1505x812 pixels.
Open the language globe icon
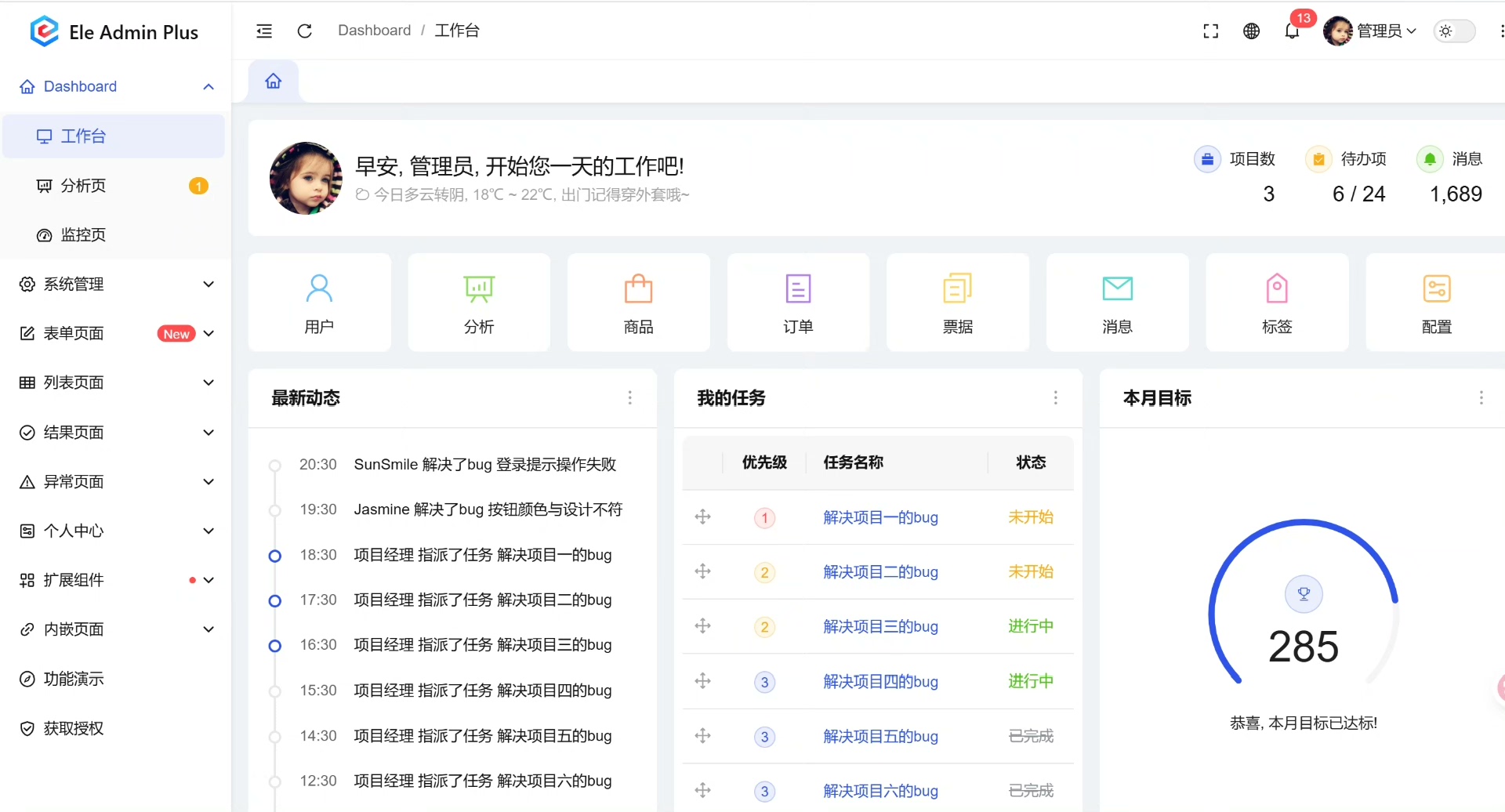click(1251, 31)
